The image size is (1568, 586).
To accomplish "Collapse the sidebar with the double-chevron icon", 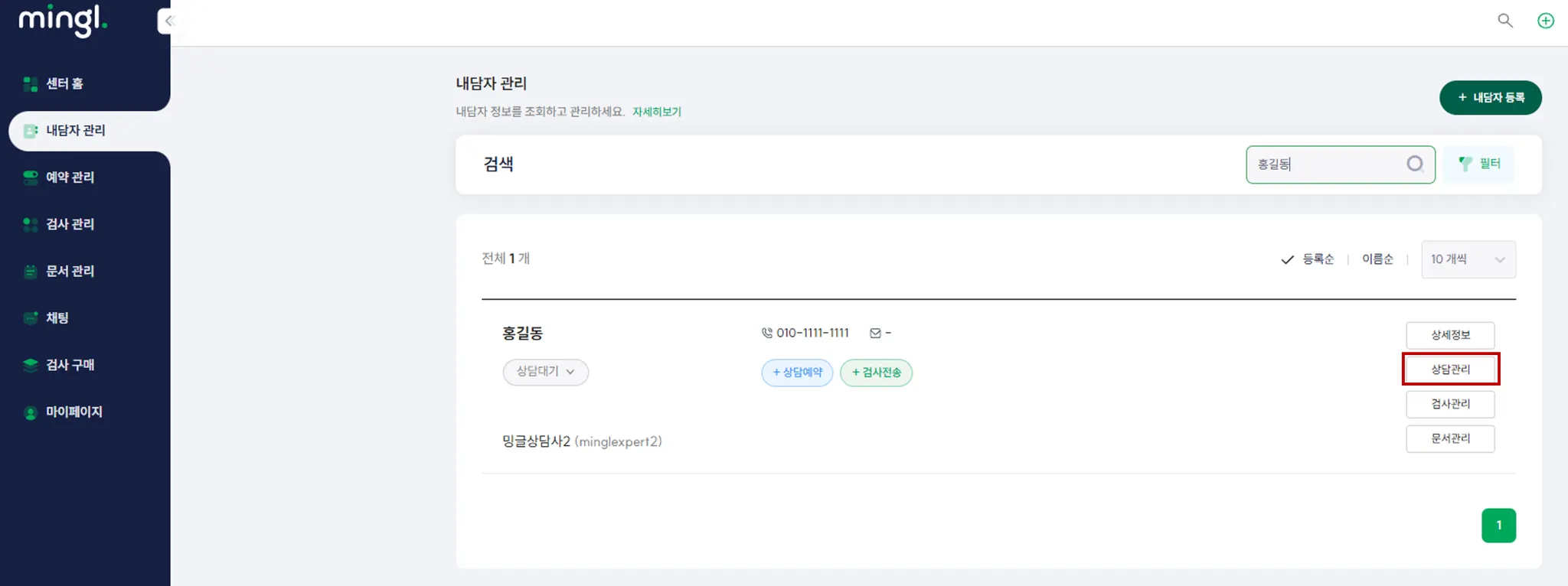I will tap(169, 21).
